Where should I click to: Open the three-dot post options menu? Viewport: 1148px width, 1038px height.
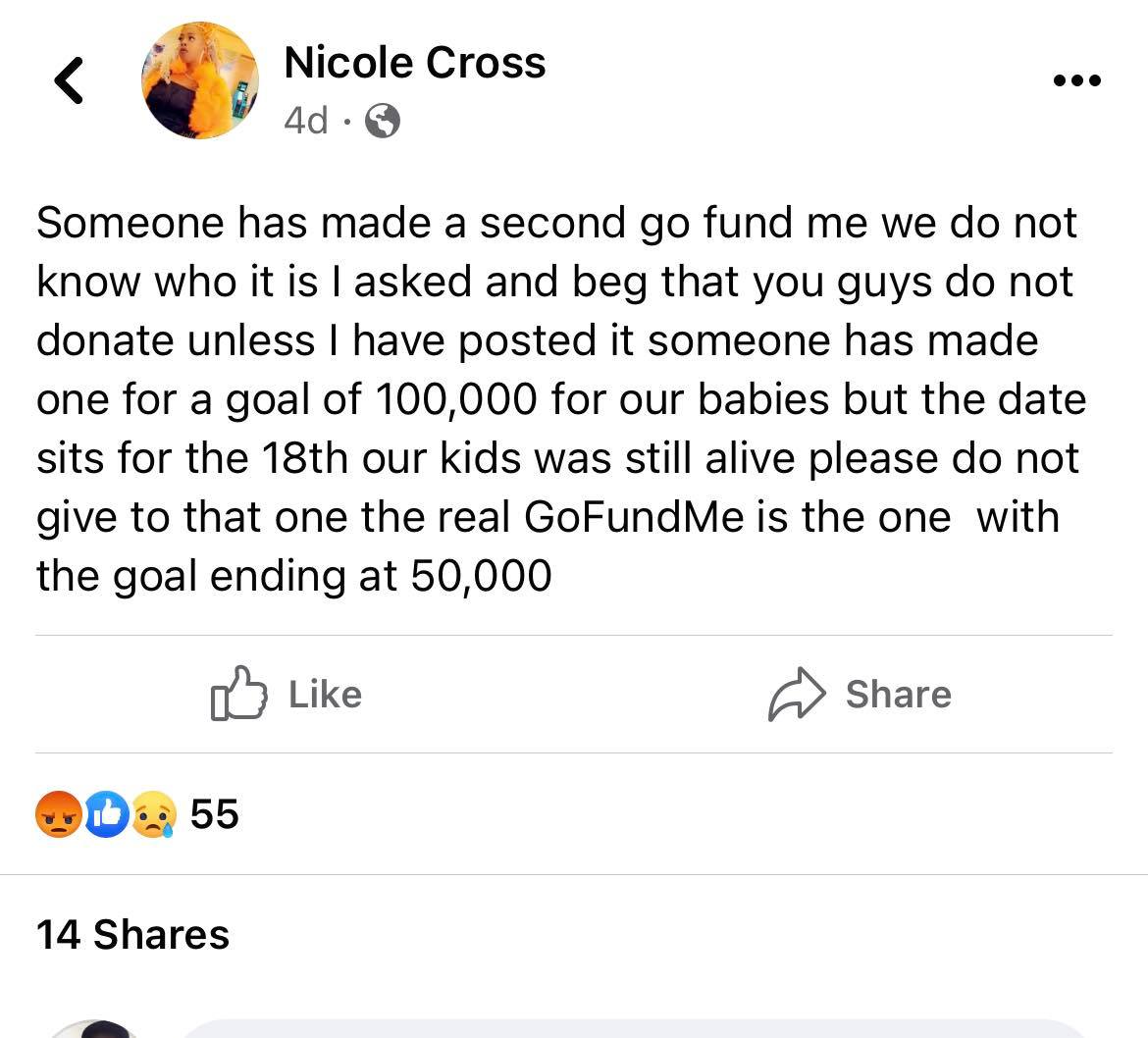[1076, 80]
